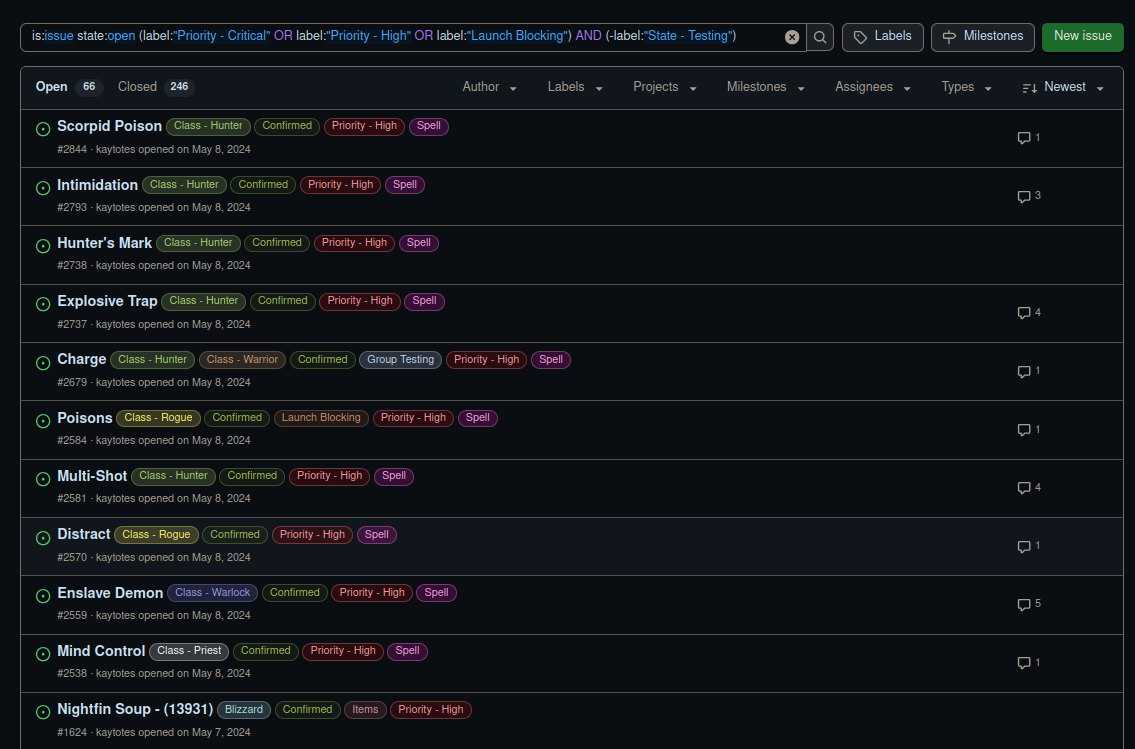Open the Poisons issue
This screenshot has width=1135, height=749.
[x=85, y=418]
